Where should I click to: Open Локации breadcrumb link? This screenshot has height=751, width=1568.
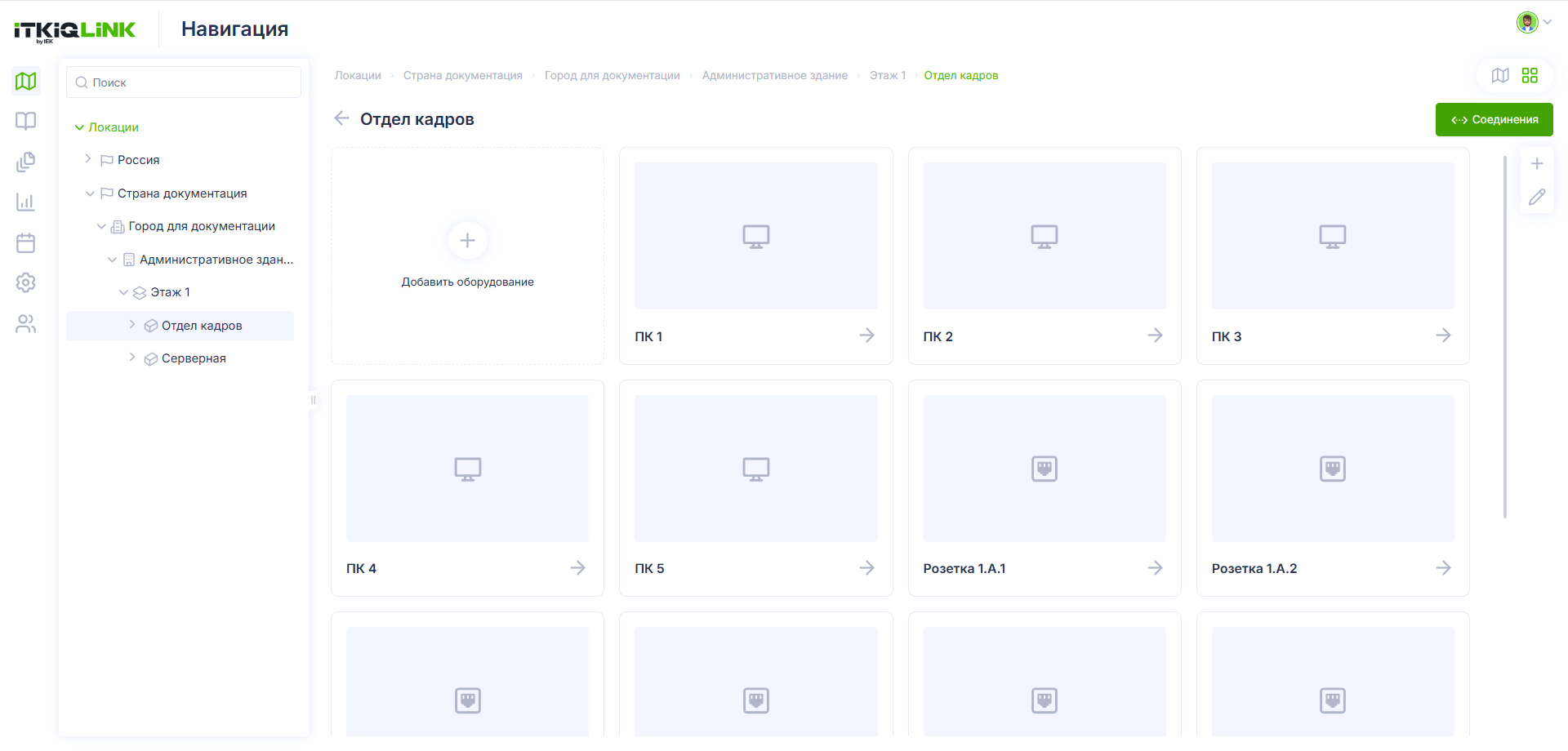(x=358, y=75)
